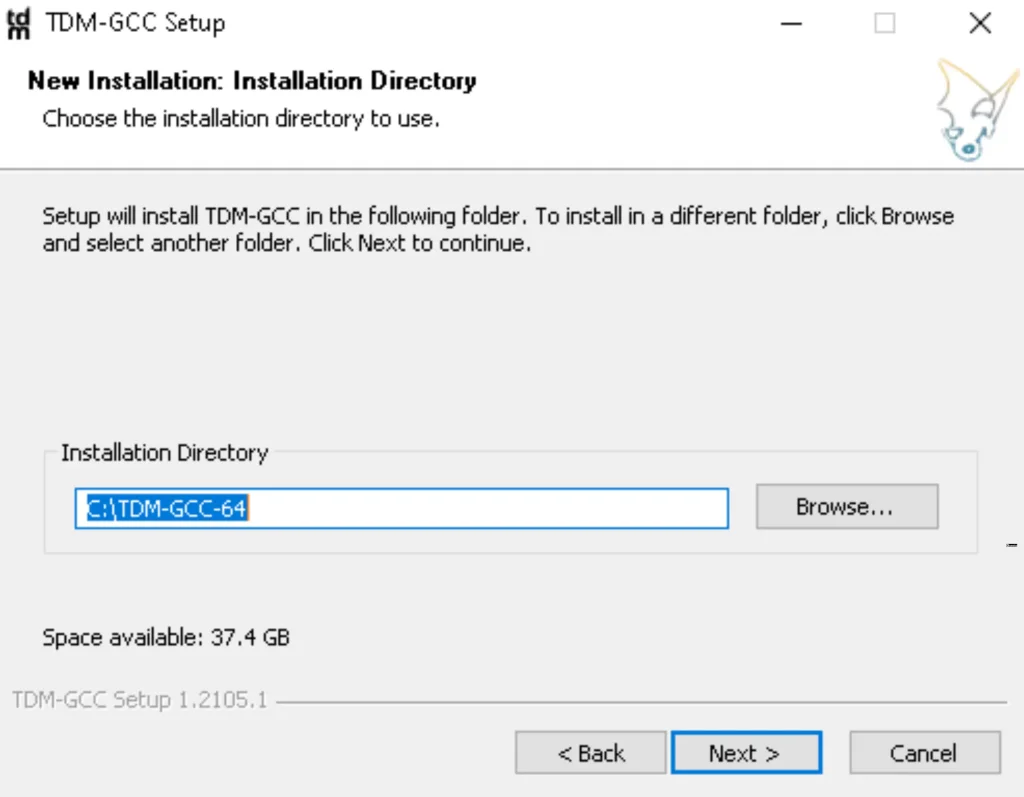
Task: Cancel the TDM-GCC setup
Action: 925,753
